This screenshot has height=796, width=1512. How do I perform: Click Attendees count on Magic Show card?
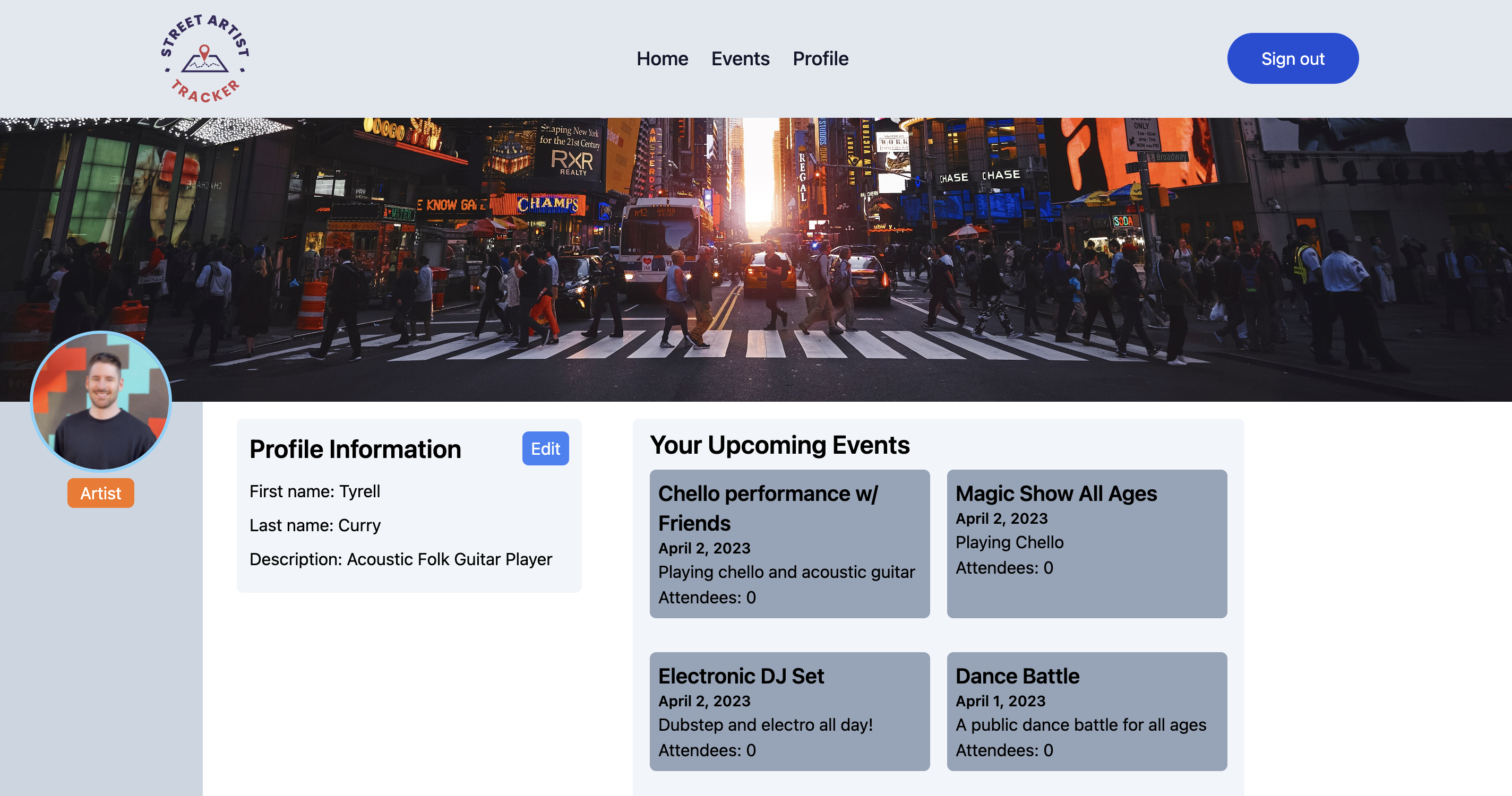coord(1004,568)
